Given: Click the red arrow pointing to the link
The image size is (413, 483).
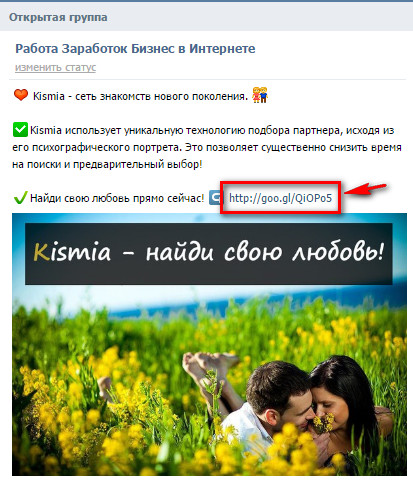Looking at the screenshot, I should pos(365,188).
